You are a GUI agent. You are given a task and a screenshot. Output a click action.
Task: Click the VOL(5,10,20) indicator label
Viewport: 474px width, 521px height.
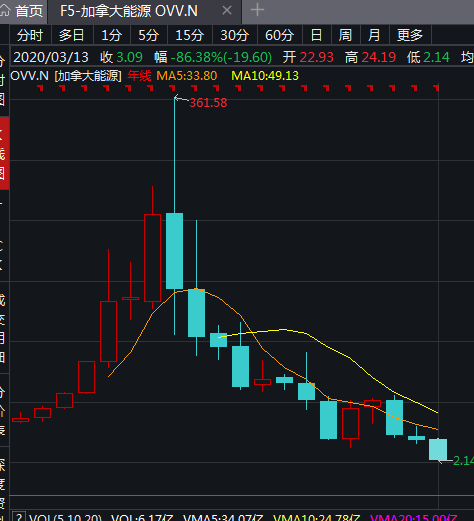(x=65, y=517)
